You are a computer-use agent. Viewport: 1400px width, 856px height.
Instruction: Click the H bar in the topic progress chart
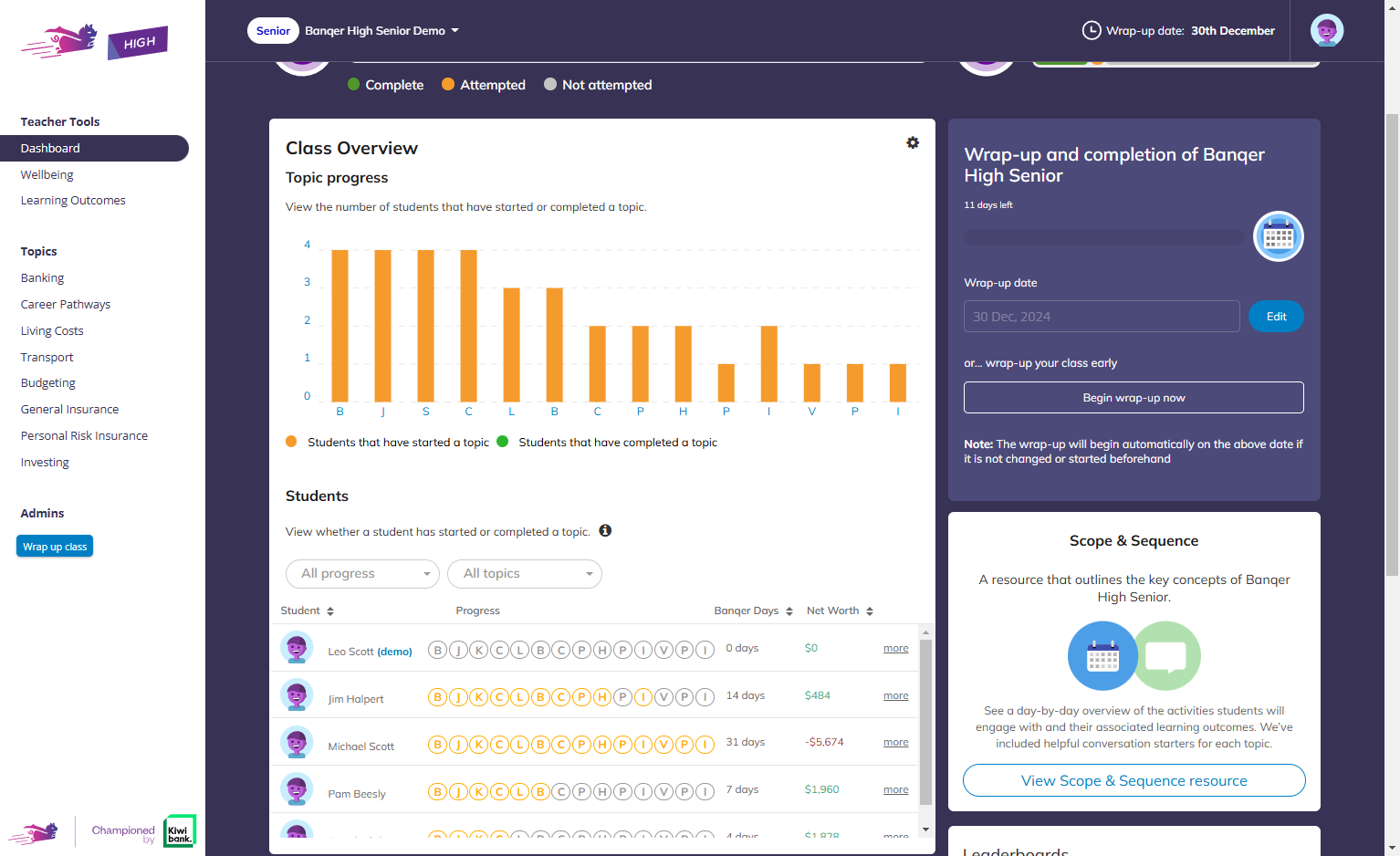[x=684, y=364]
